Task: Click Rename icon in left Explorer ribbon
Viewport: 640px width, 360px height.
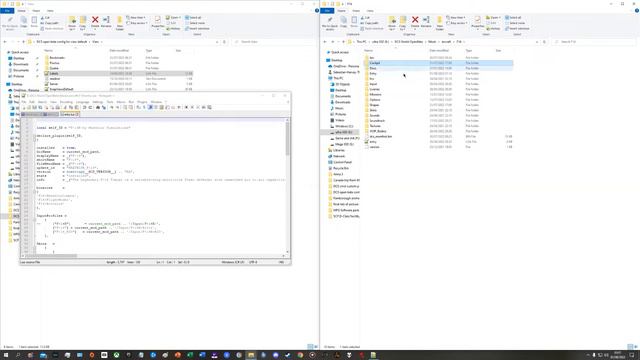Action: click(106, 22)
